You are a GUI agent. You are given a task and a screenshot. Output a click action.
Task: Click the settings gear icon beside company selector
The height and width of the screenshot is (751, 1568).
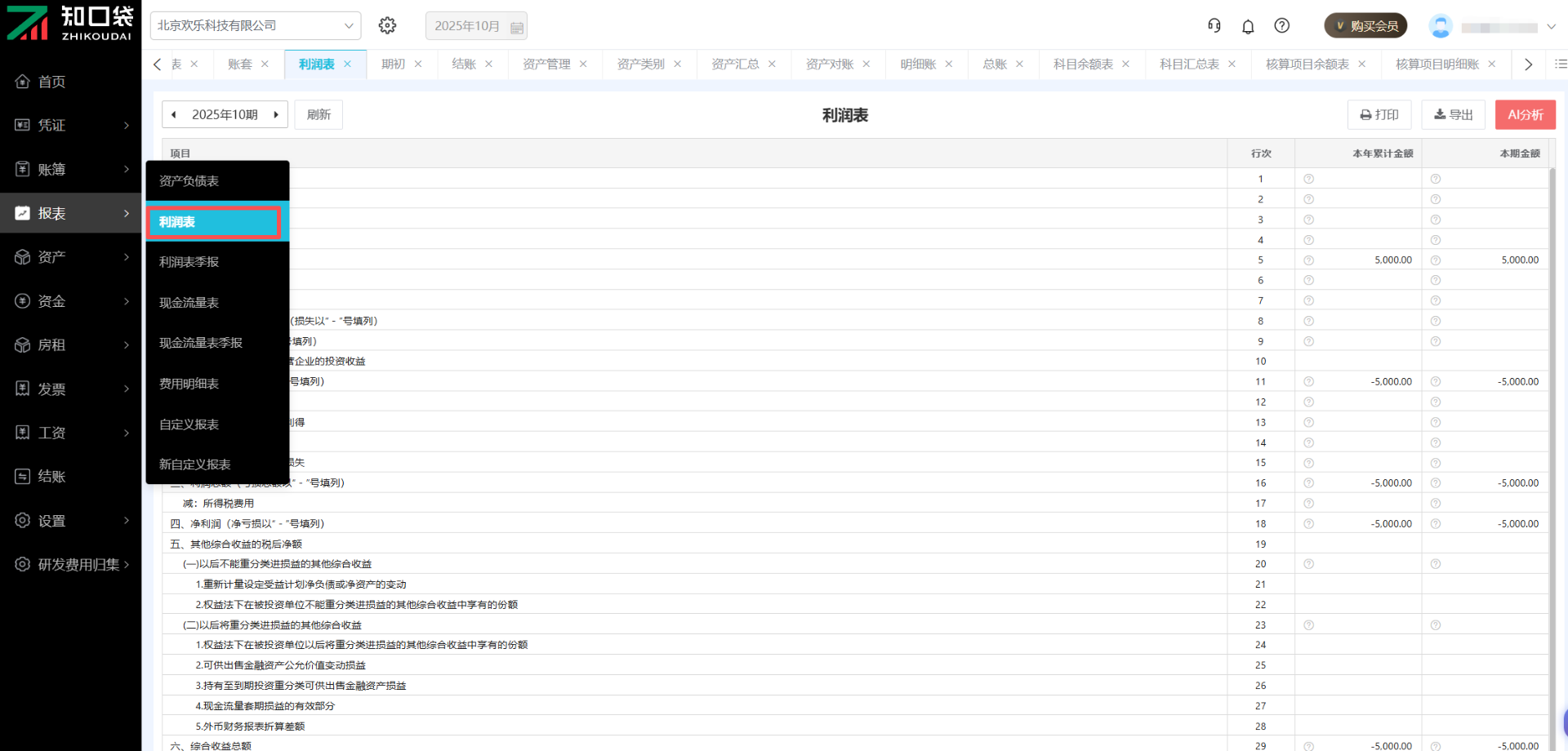387,26
